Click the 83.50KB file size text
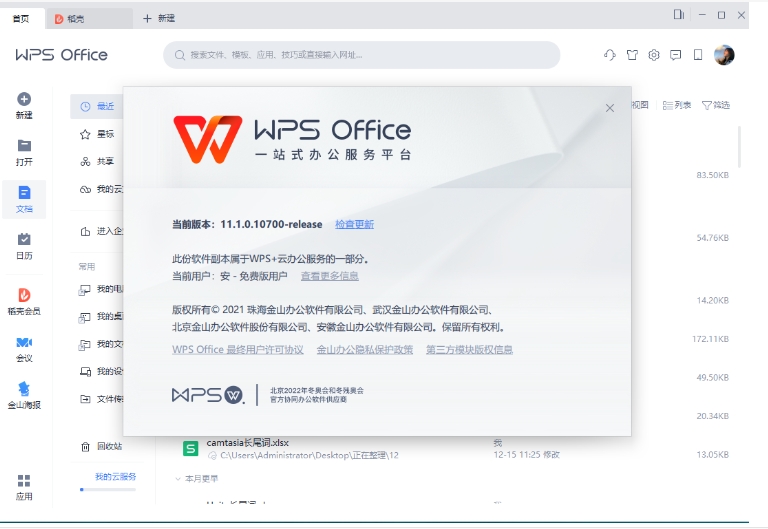Image resolution: width=768 pixels, height=529 pixels. click(x=713, y=175)
